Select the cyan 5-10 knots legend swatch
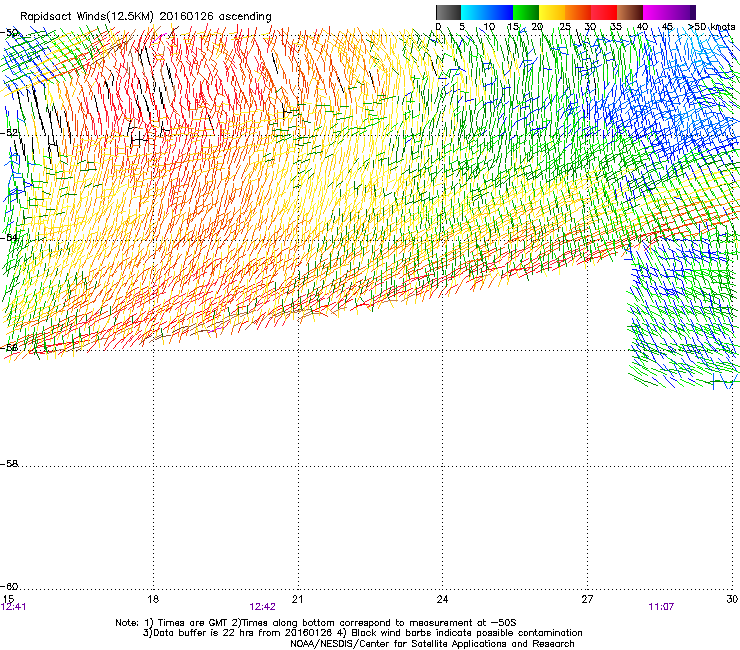 (474, 12)
